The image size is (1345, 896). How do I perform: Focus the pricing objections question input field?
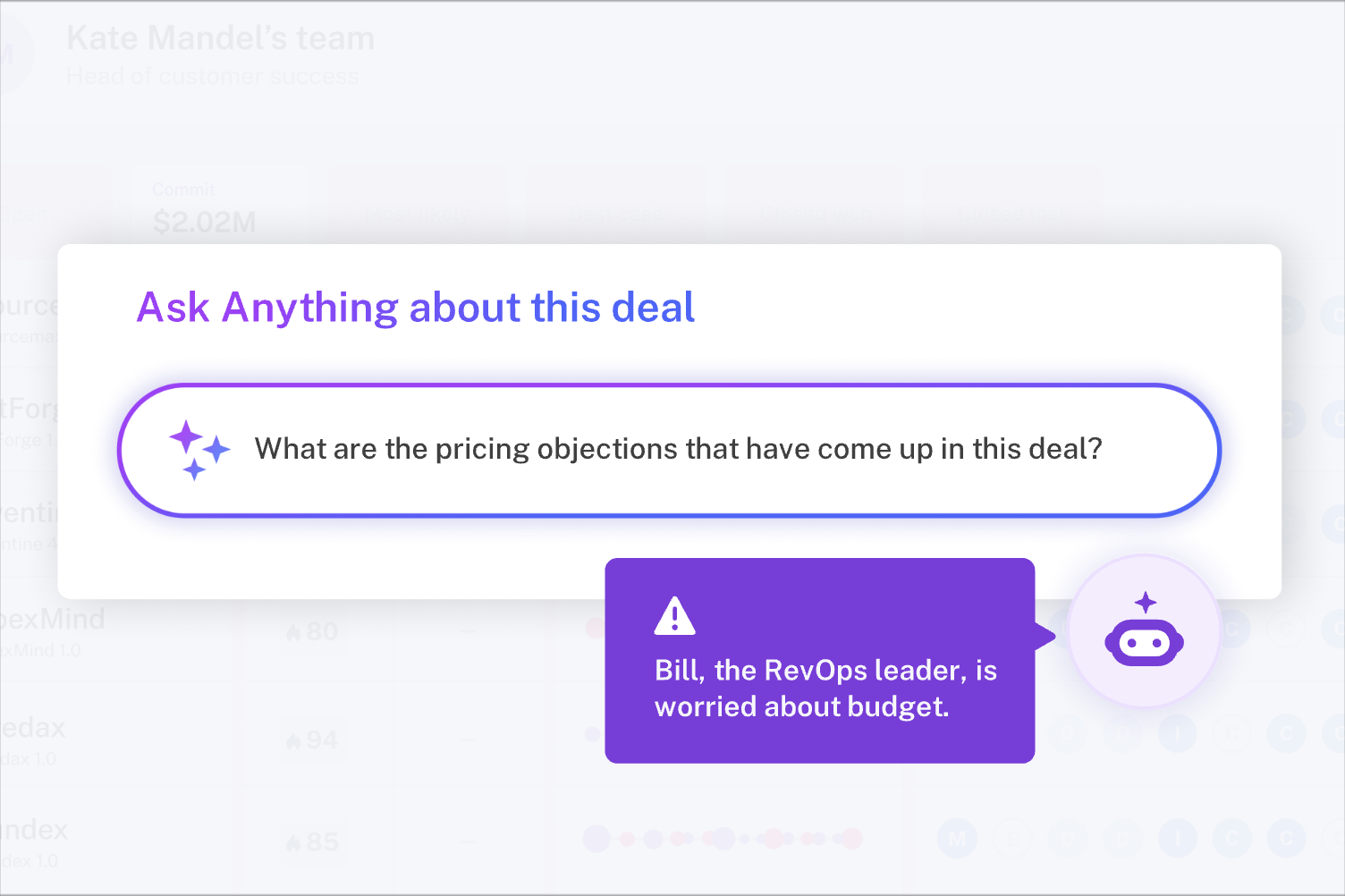[669, 450]
